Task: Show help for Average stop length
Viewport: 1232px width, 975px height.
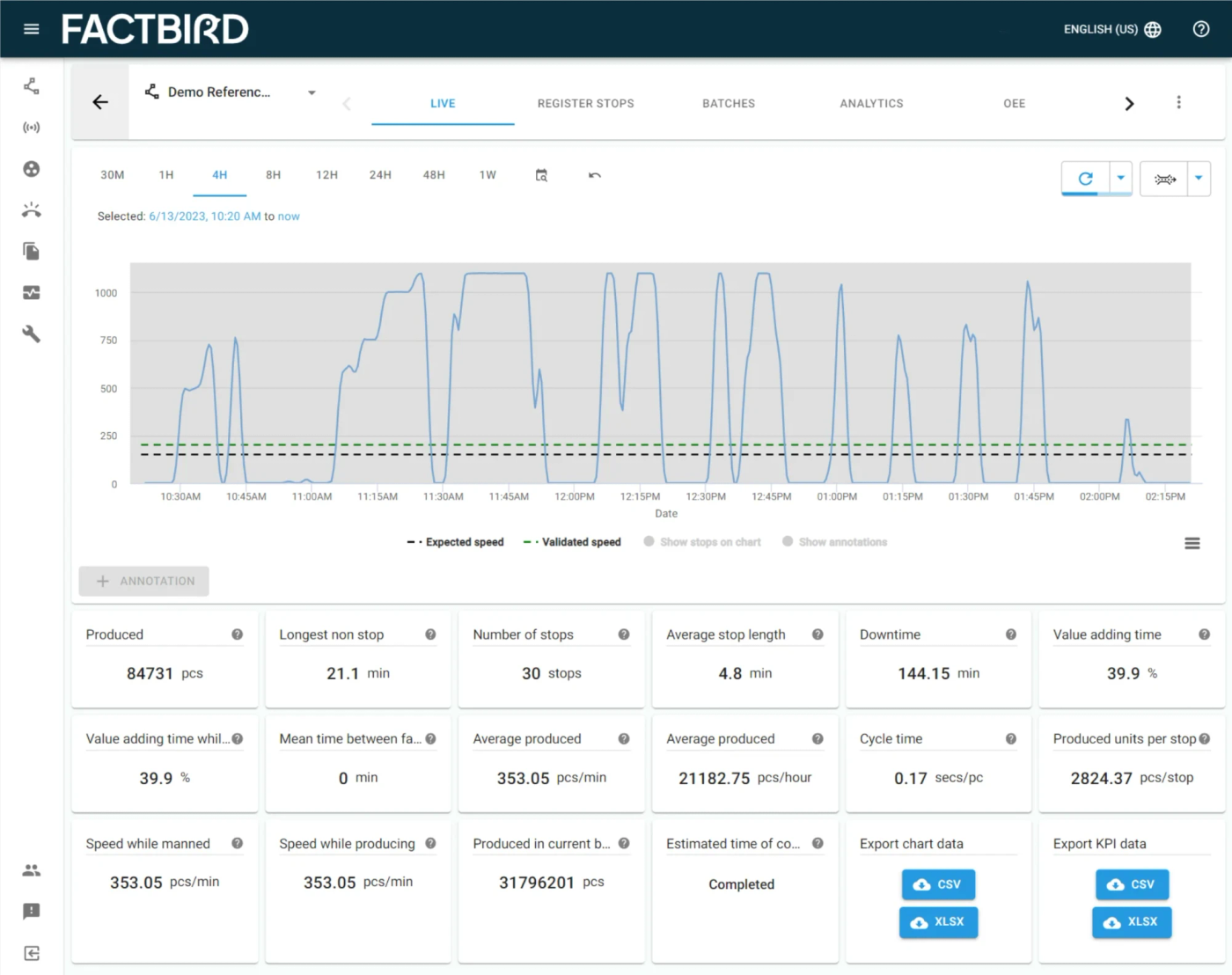Action: [x=818, y=634]
